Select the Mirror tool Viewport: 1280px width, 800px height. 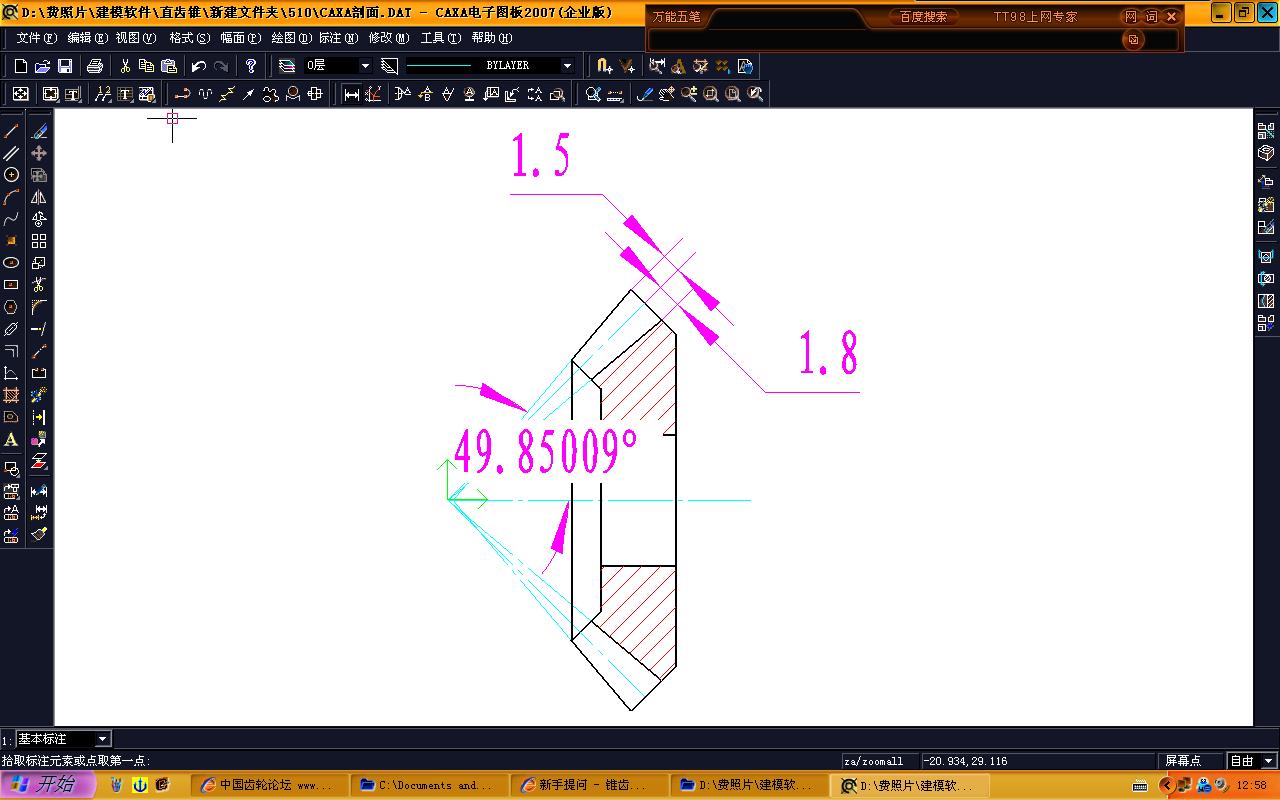(x=39, y=197)
